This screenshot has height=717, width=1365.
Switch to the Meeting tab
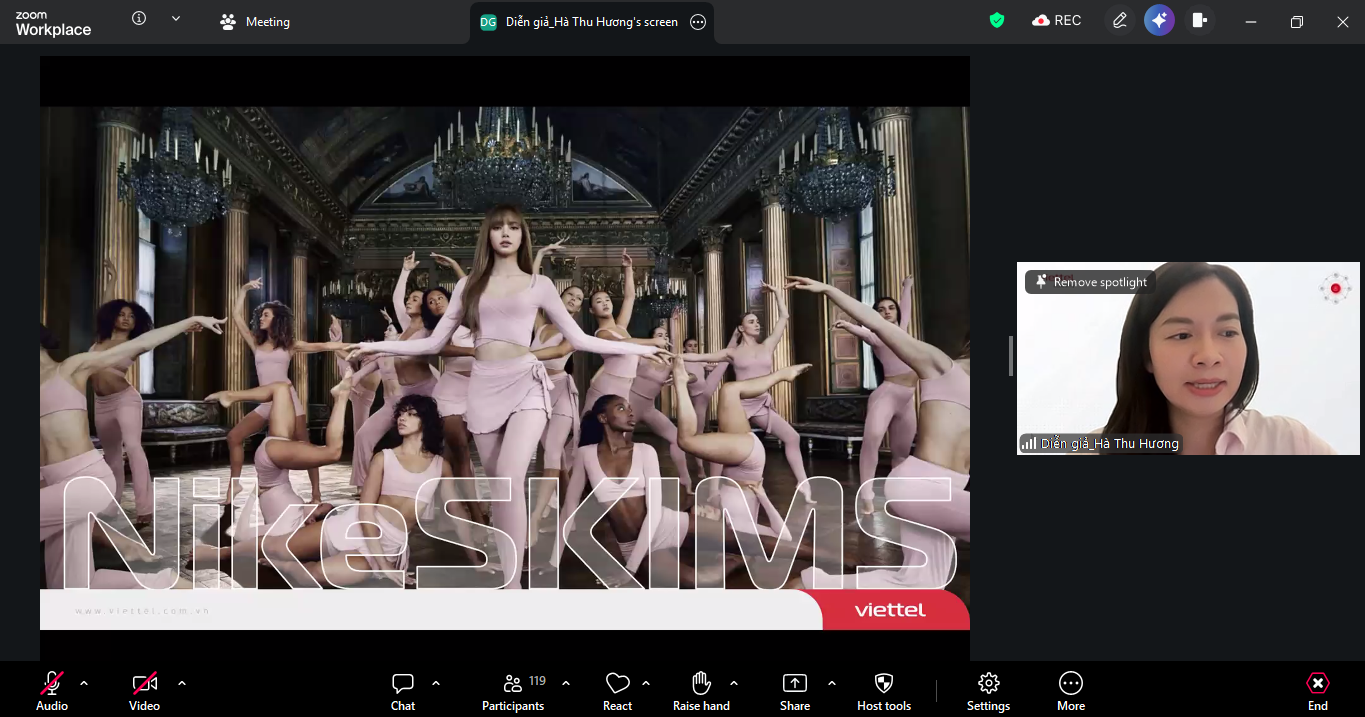pyautogui.click(x=255, y=22)
